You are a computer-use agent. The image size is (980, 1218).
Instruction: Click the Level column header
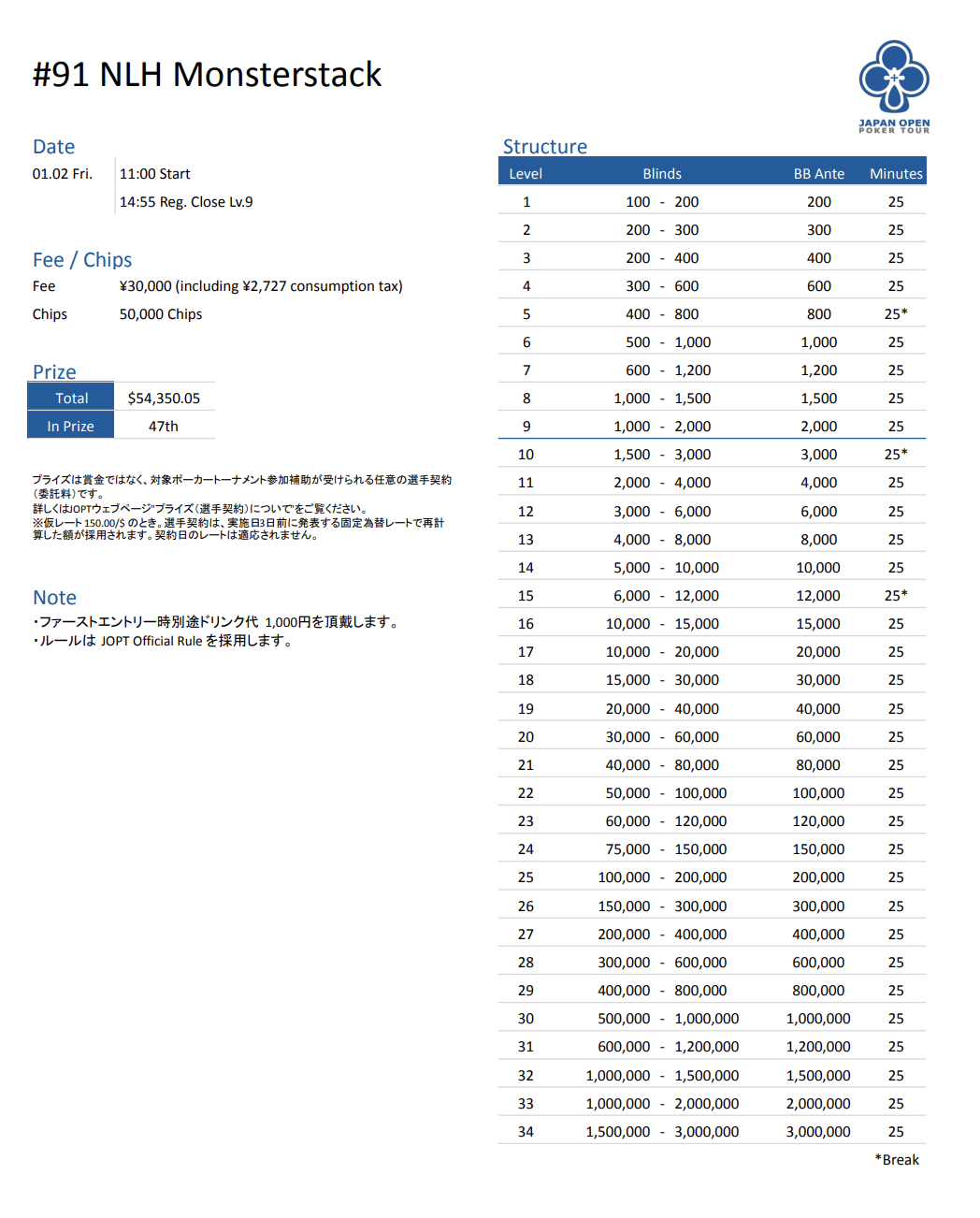[526, 174]
